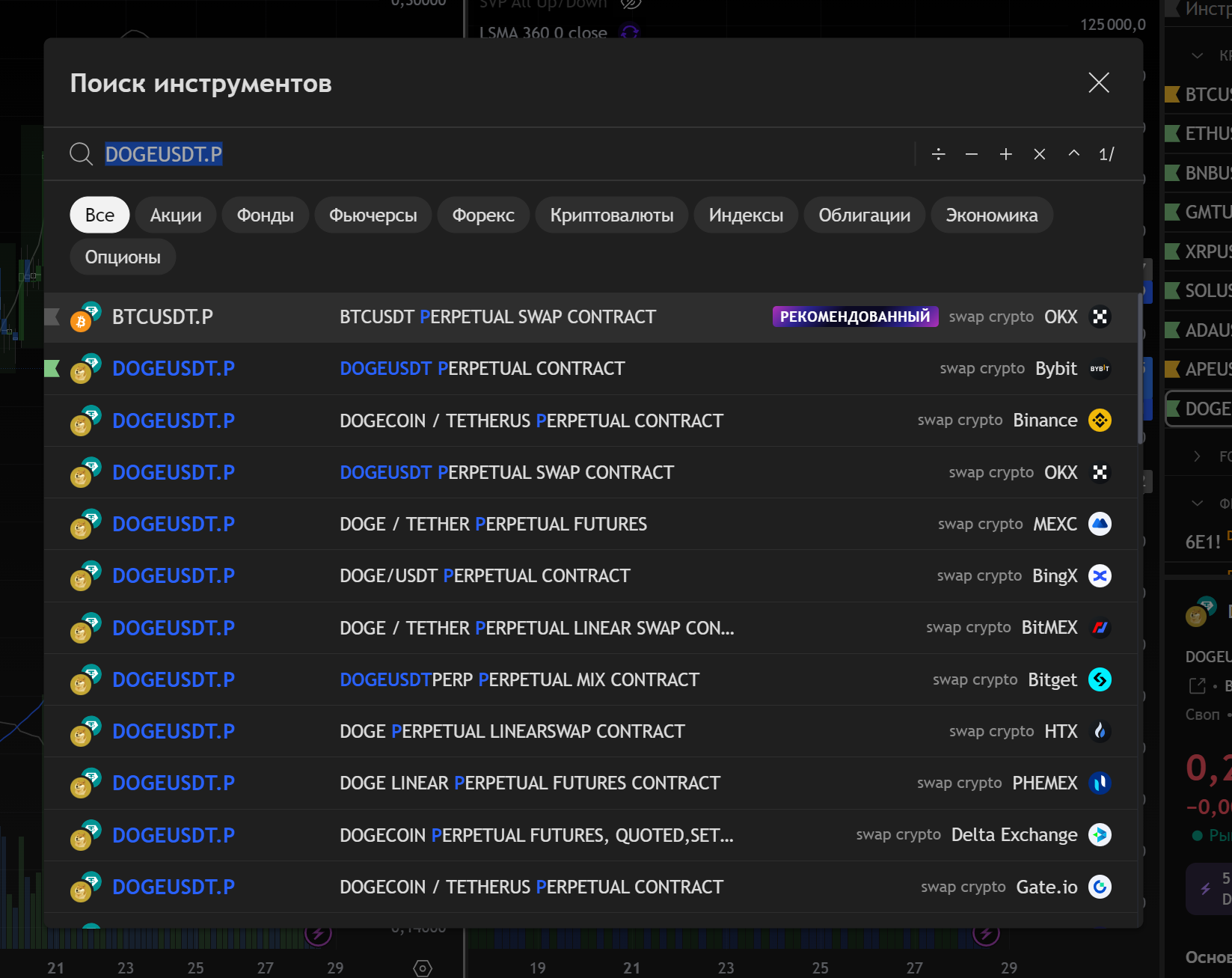Viewport: 1232px width, 978px height.
Task: Toggle visibility eye of SVP All Up/Down indicator
Action: (x=631, y=4)
